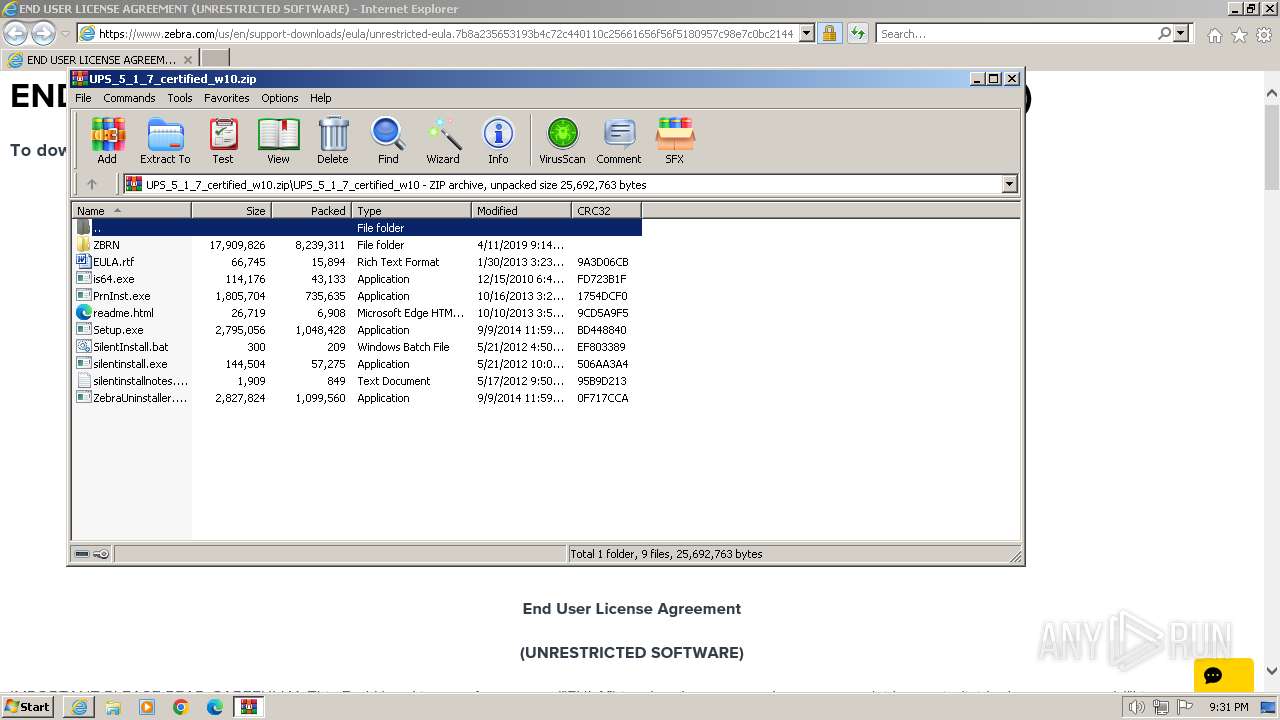
Task: Select the SilentInstall.bat file
Action: pos(357,347)
